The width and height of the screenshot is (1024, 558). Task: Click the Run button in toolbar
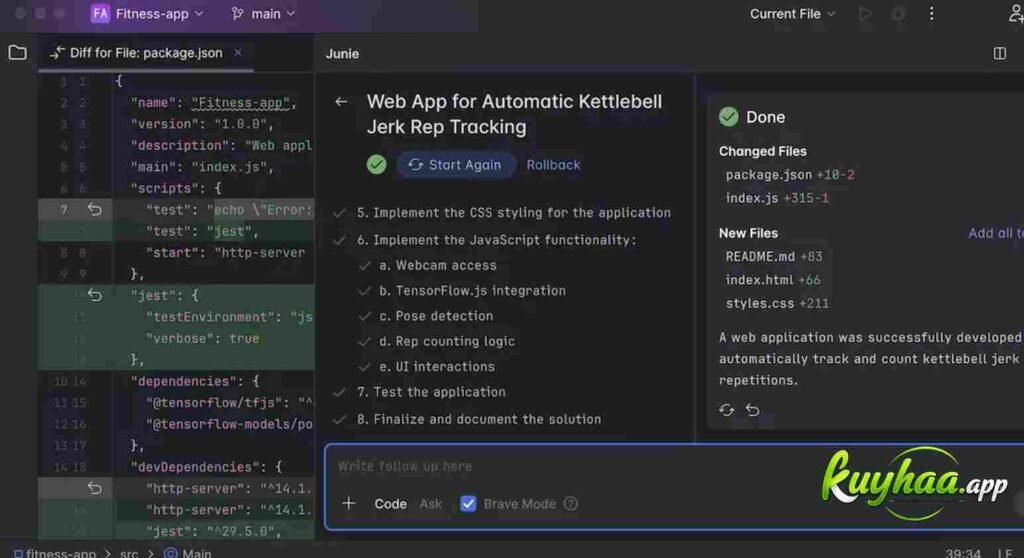[865, 14]
